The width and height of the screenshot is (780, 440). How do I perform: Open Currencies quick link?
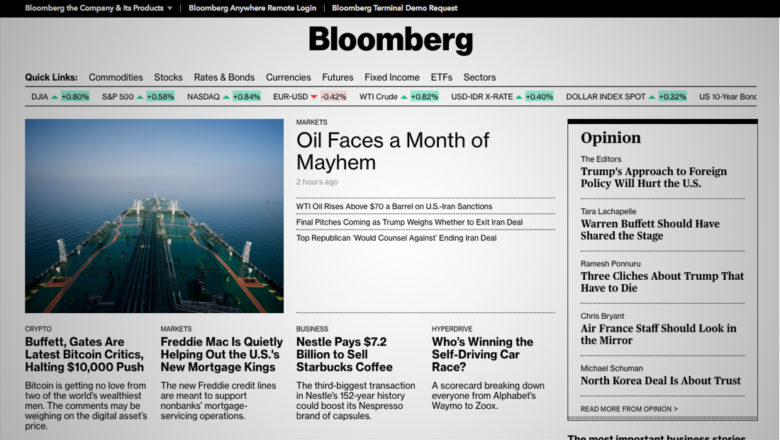(288, 77)
